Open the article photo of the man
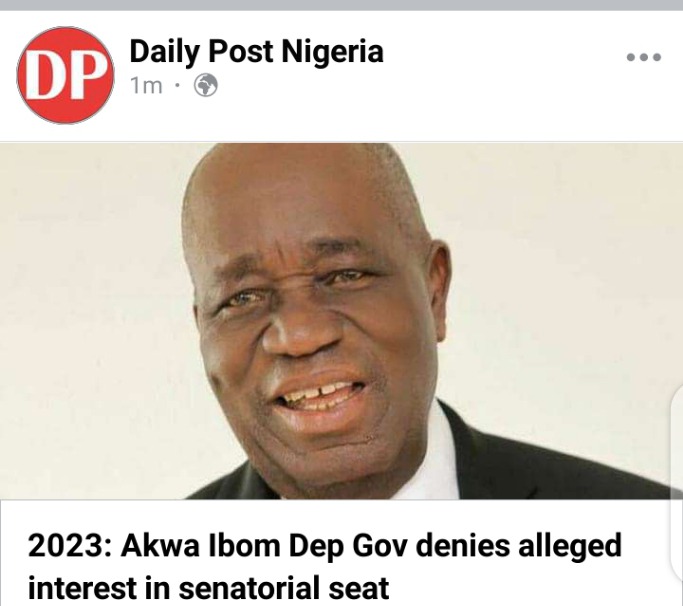The image size is (683, 606). (342, 321)
